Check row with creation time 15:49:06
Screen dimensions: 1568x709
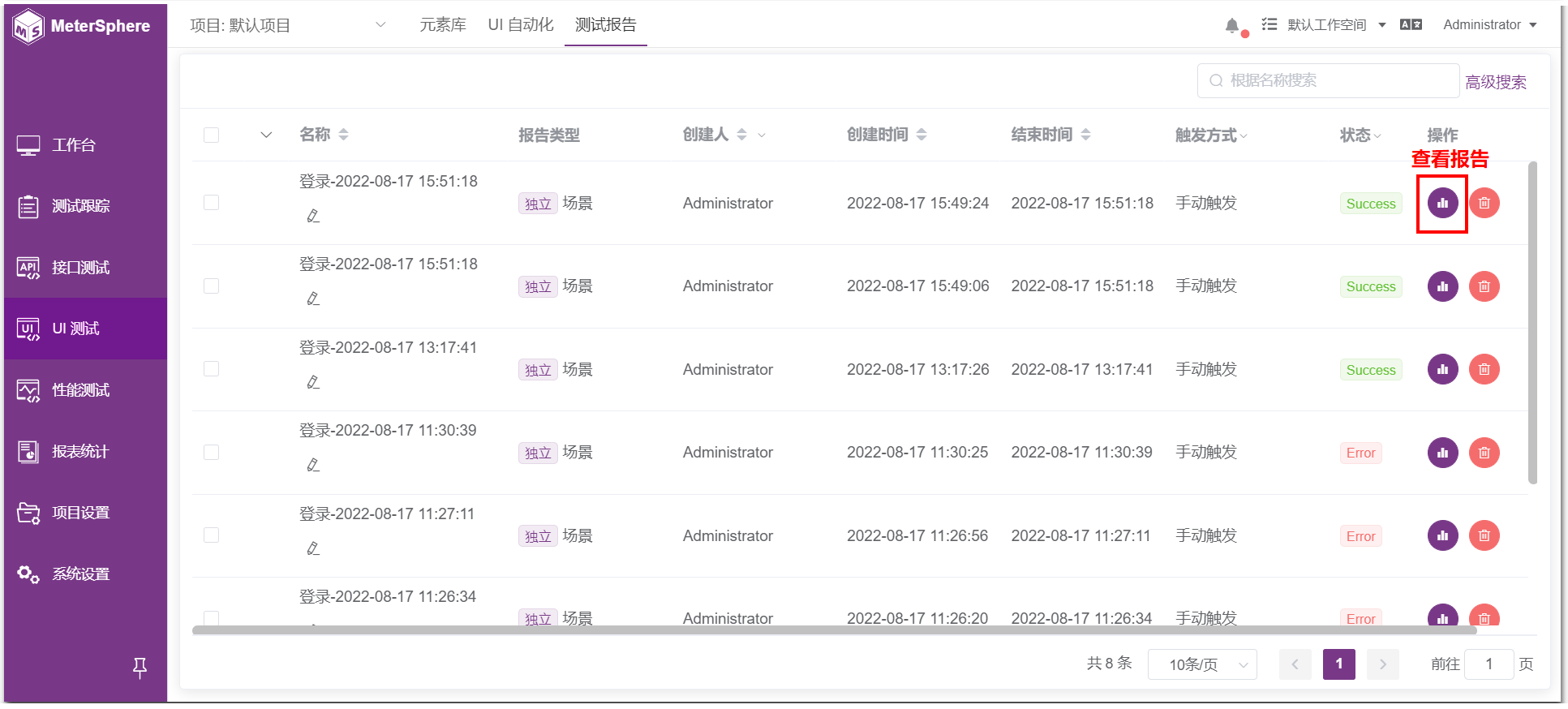click(212, 286)
